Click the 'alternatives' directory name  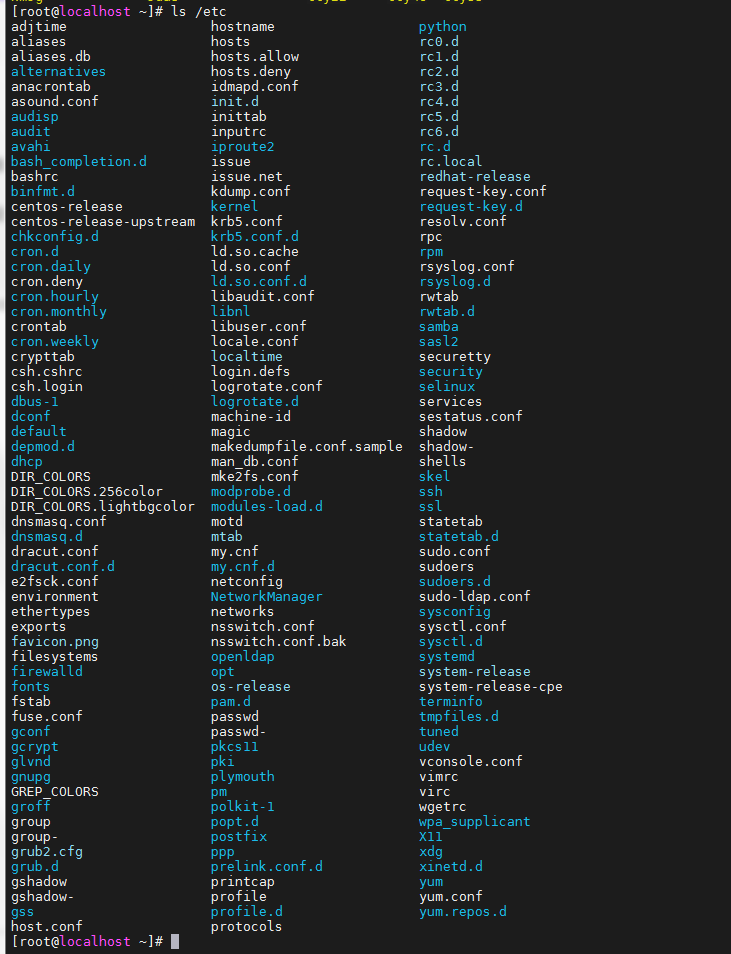(x=58, y=72)
